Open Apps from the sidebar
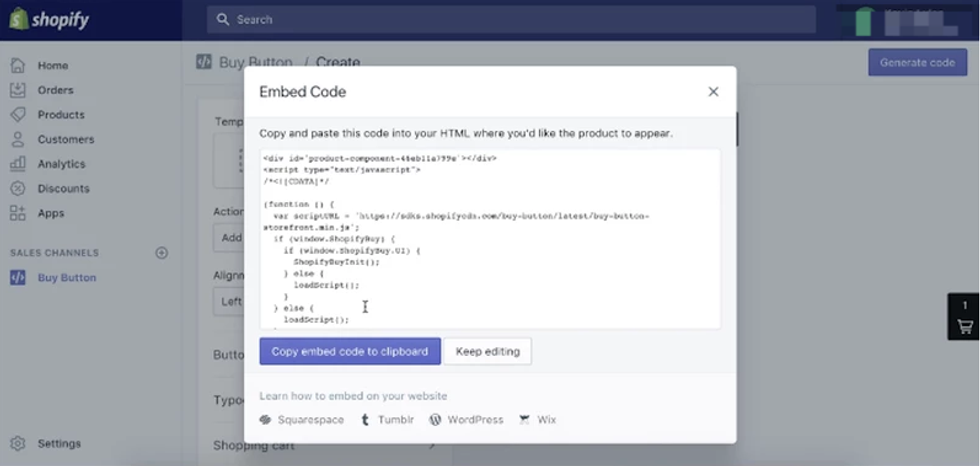The height and width of the screenshot is (466, 980). (x=51, y=213)
